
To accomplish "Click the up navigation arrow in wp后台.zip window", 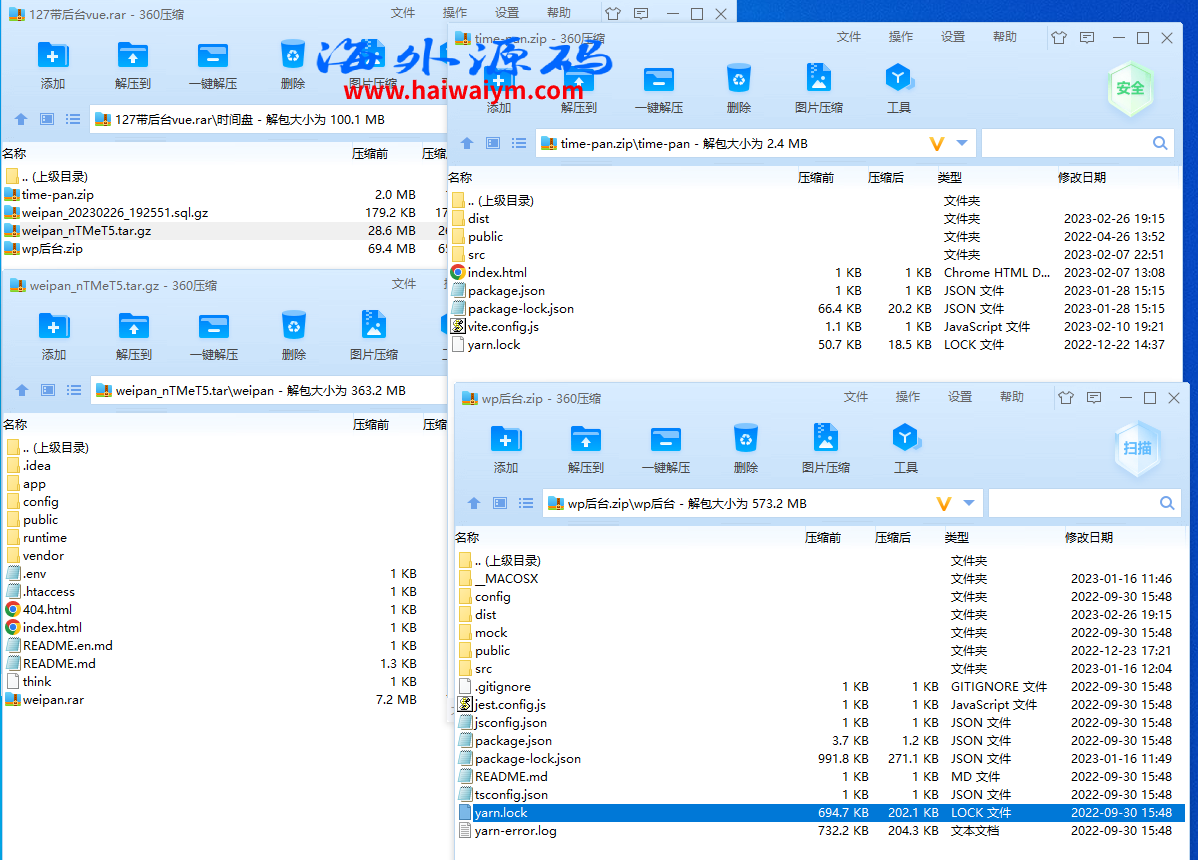I will (473, 503).
